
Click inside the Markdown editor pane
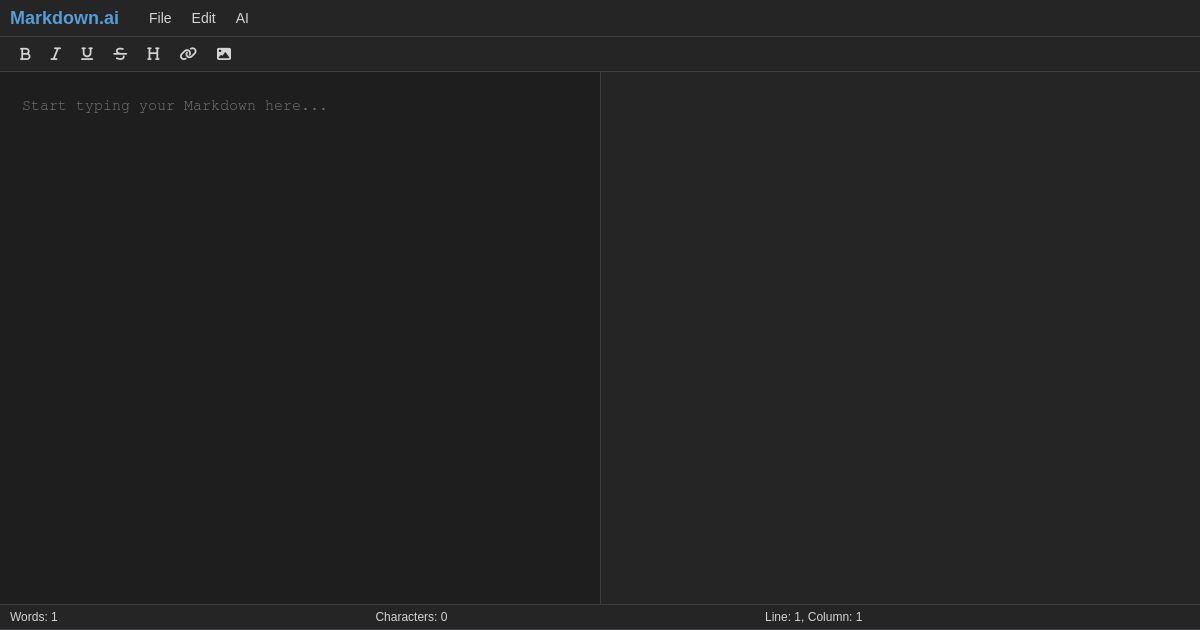[x=300, y=300]
